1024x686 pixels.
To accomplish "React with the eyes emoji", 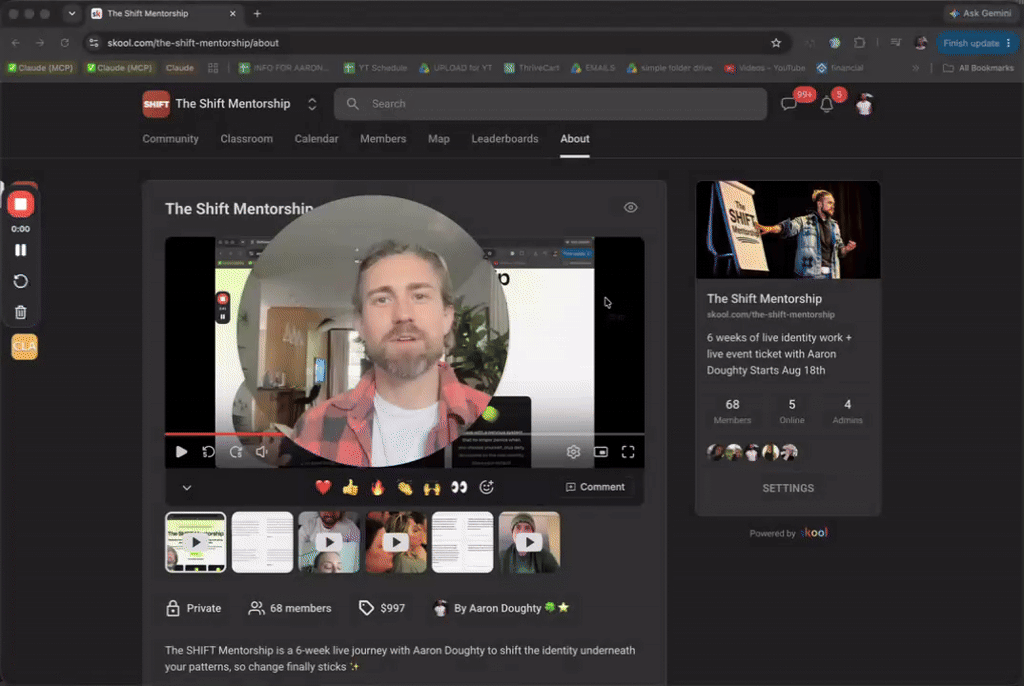I will 459,487.
